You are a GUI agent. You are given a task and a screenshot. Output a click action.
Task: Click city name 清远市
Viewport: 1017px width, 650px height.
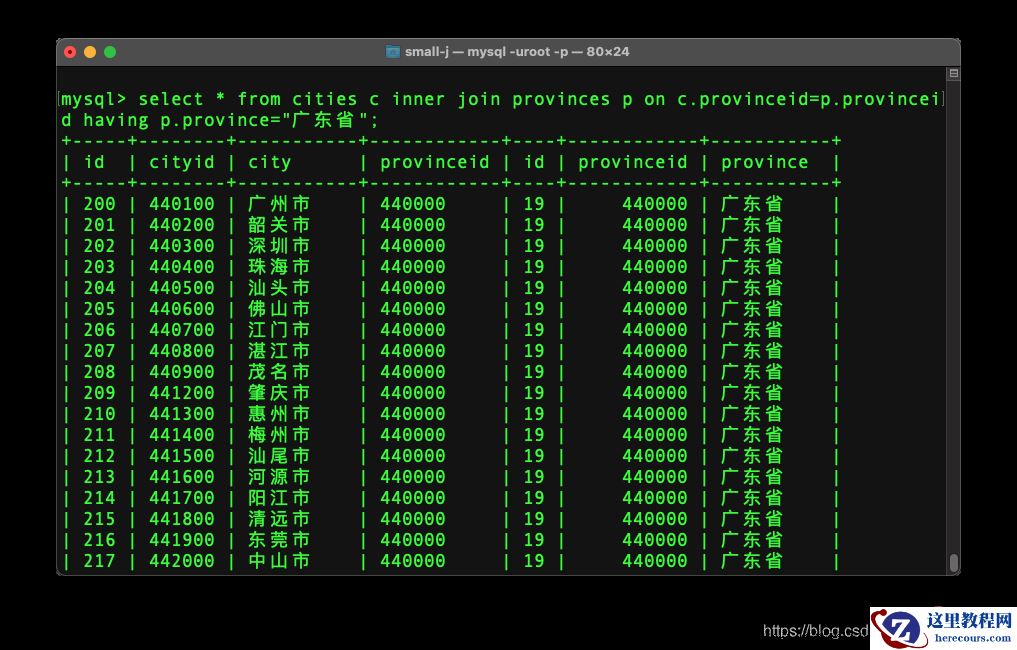coord(279,519)
